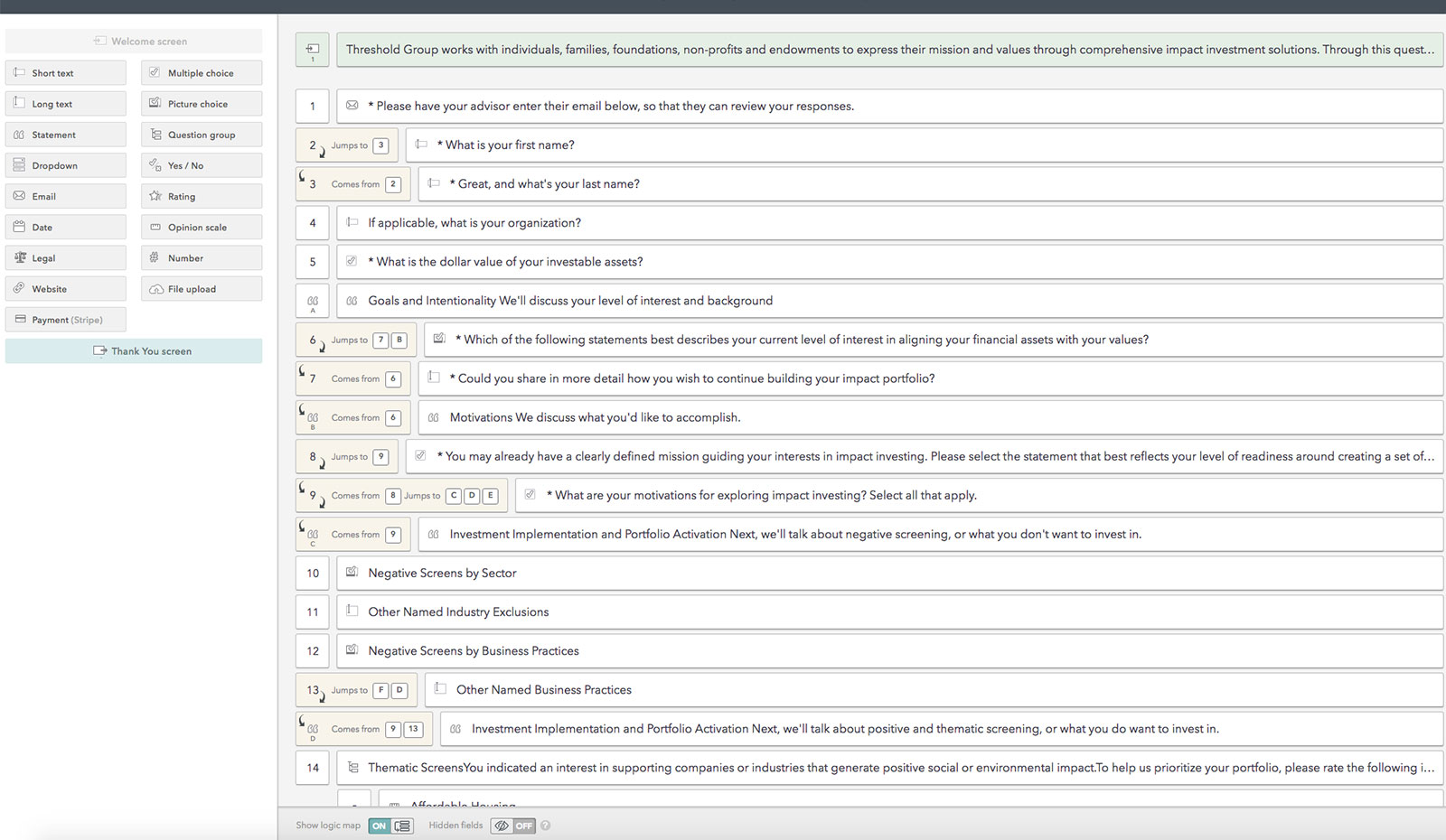Add a Legal question type

pyautogui.click(x=66, y=257)
